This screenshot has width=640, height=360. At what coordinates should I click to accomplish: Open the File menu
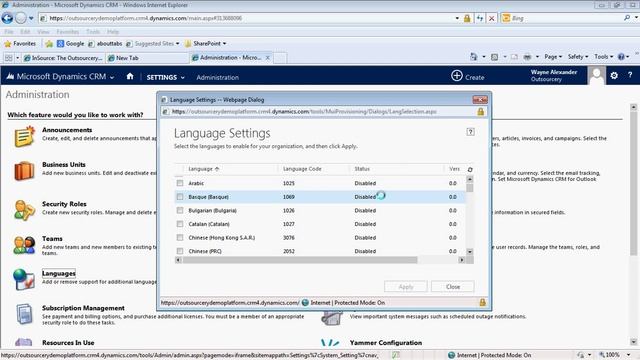point(9,31)
